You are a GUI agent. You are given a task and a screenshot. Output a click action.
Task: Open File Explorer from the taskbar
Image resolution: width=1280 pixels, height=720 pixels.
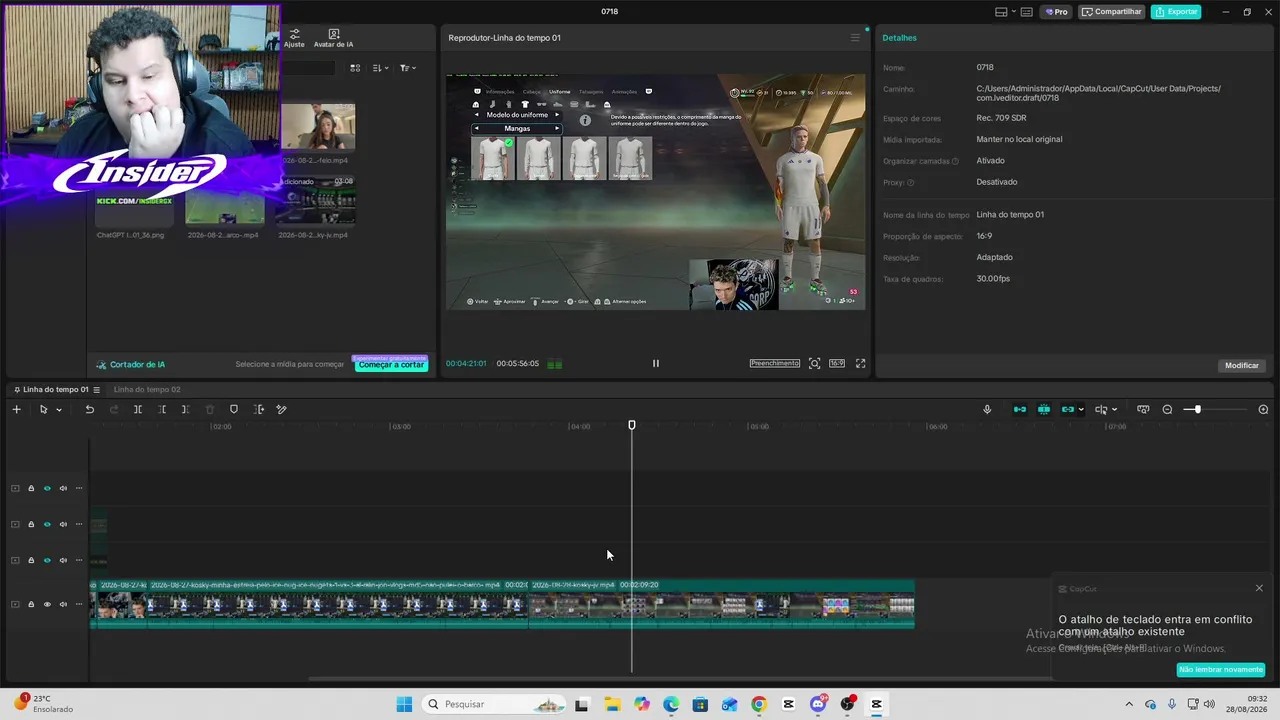[612, 704]
